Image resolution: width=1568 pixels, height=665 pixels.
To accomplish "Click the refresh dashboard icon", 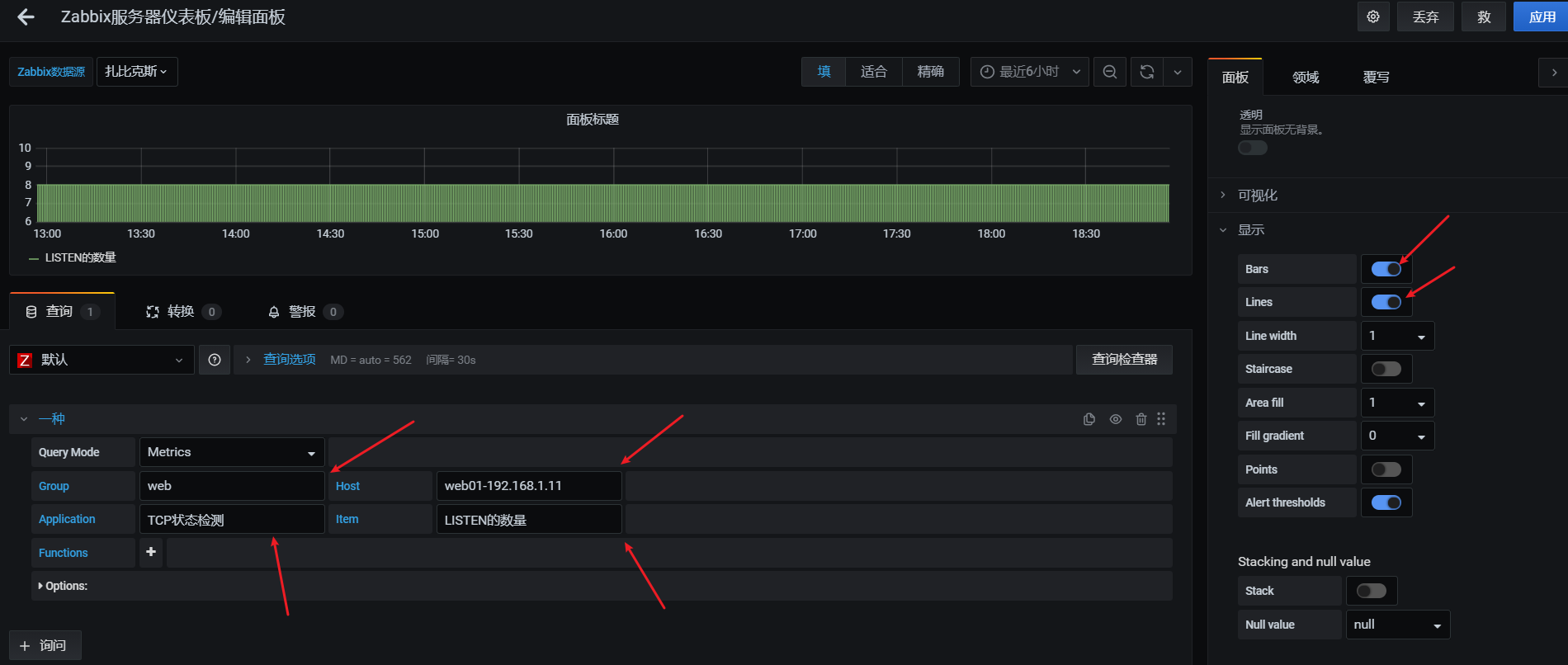I will point(1147,72).
